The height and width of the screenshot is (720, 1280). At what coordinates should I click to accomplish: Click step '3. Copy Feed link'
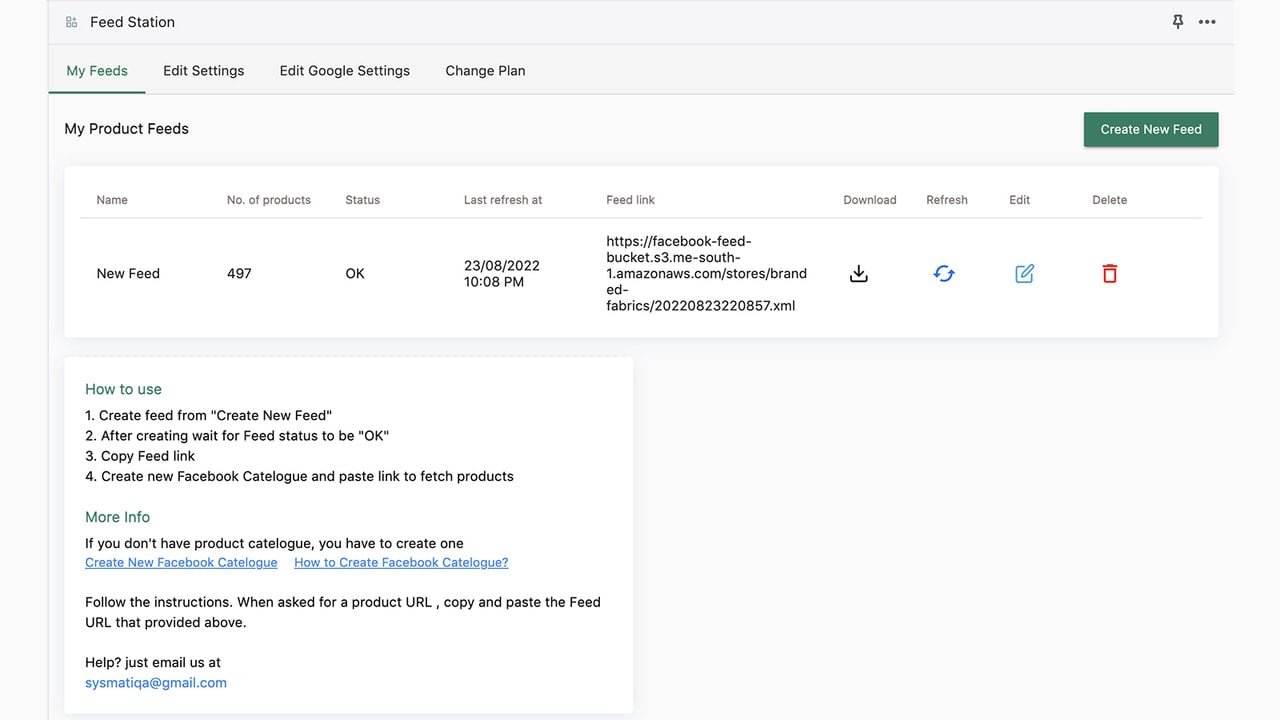pos(140,456)
